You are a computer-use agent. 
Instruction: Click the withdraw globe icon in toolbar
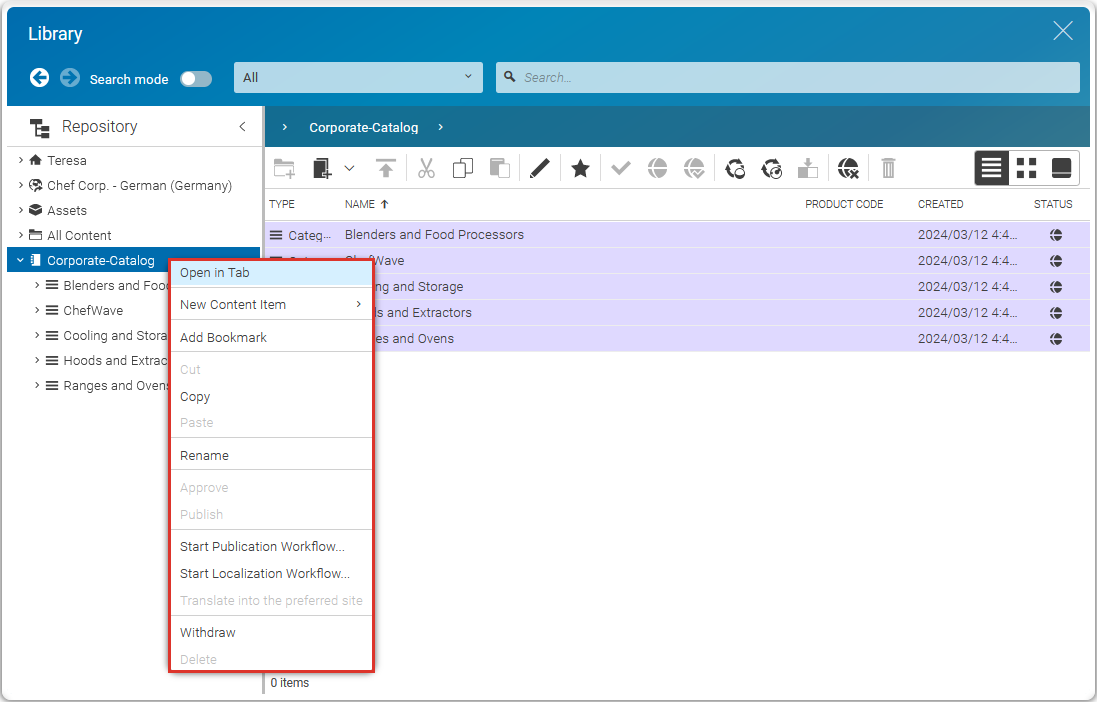(x=848, y=169)
